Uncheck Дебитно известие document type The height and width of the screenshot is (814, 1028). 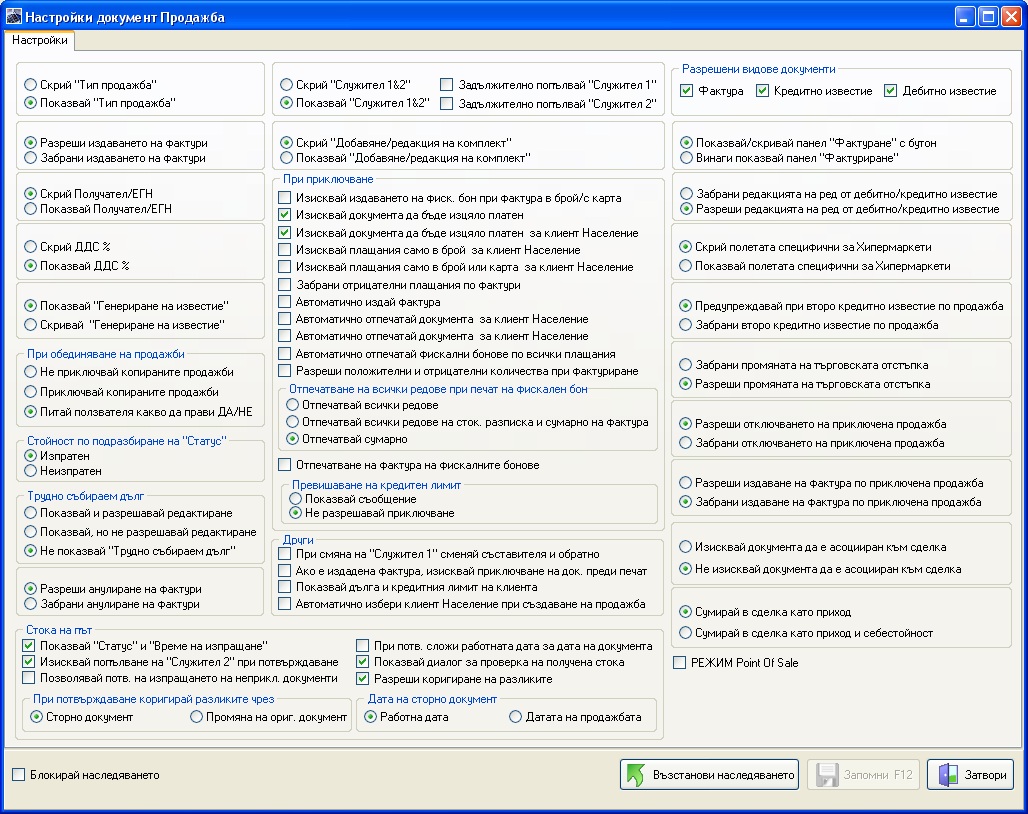[890, 91]
